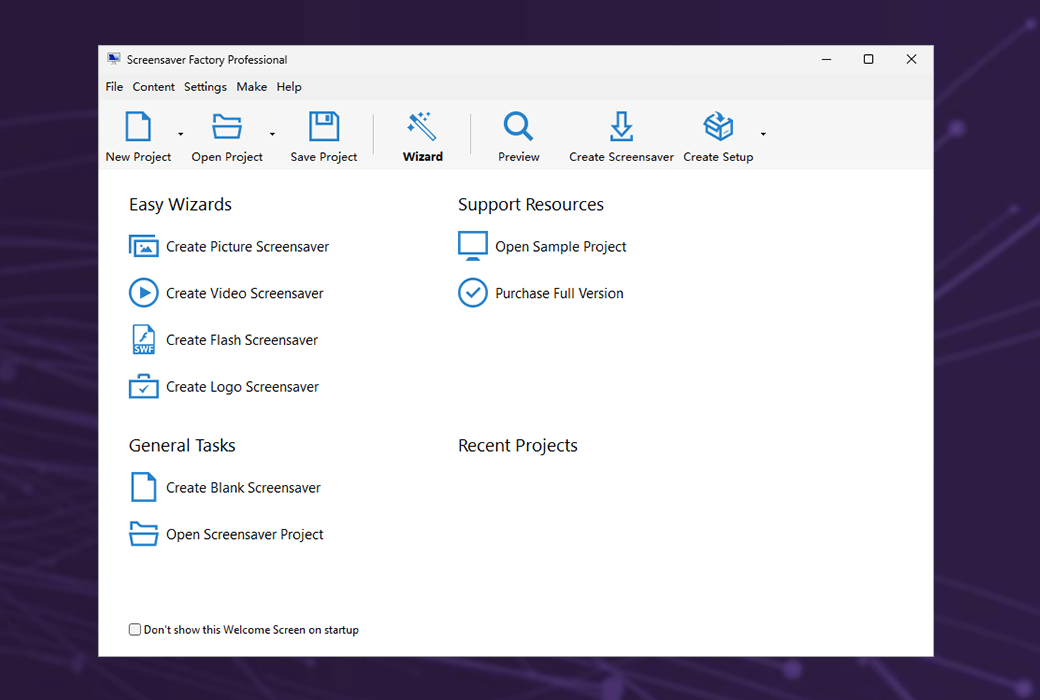Click the SWF icon beside Create Flash Screensaver

(143, 339)
